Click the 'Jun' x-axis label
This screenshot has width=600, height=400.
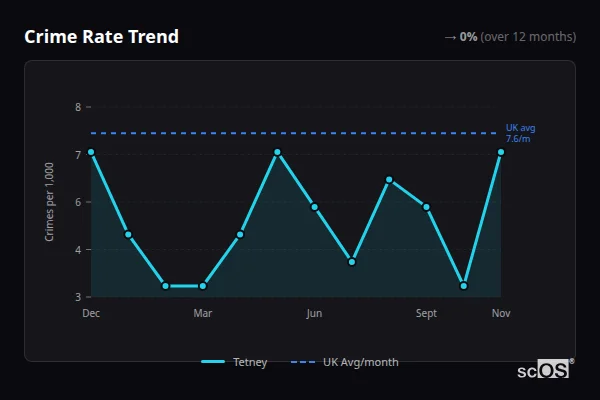tap(314, 313)
